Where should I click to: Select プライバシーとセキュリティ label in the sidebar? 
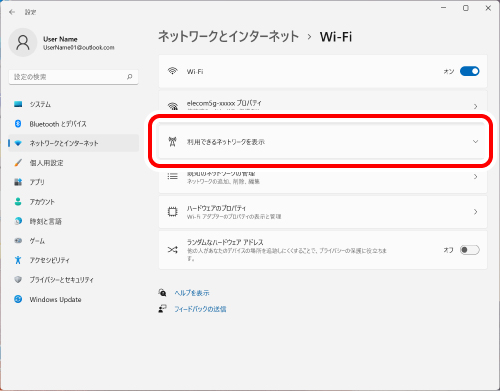coord(61,280)
